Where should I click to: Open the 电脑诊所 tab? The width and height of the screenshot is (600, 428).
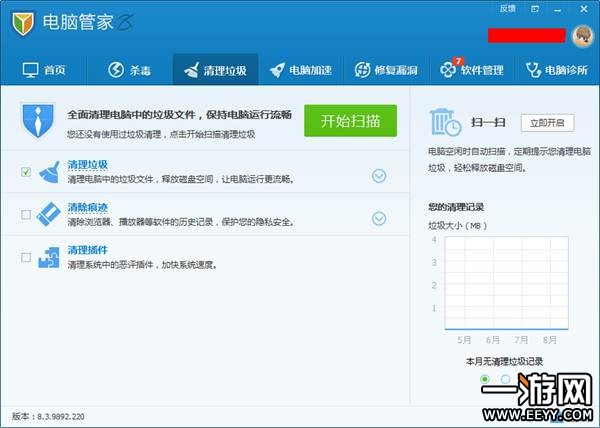pos(557,70)
